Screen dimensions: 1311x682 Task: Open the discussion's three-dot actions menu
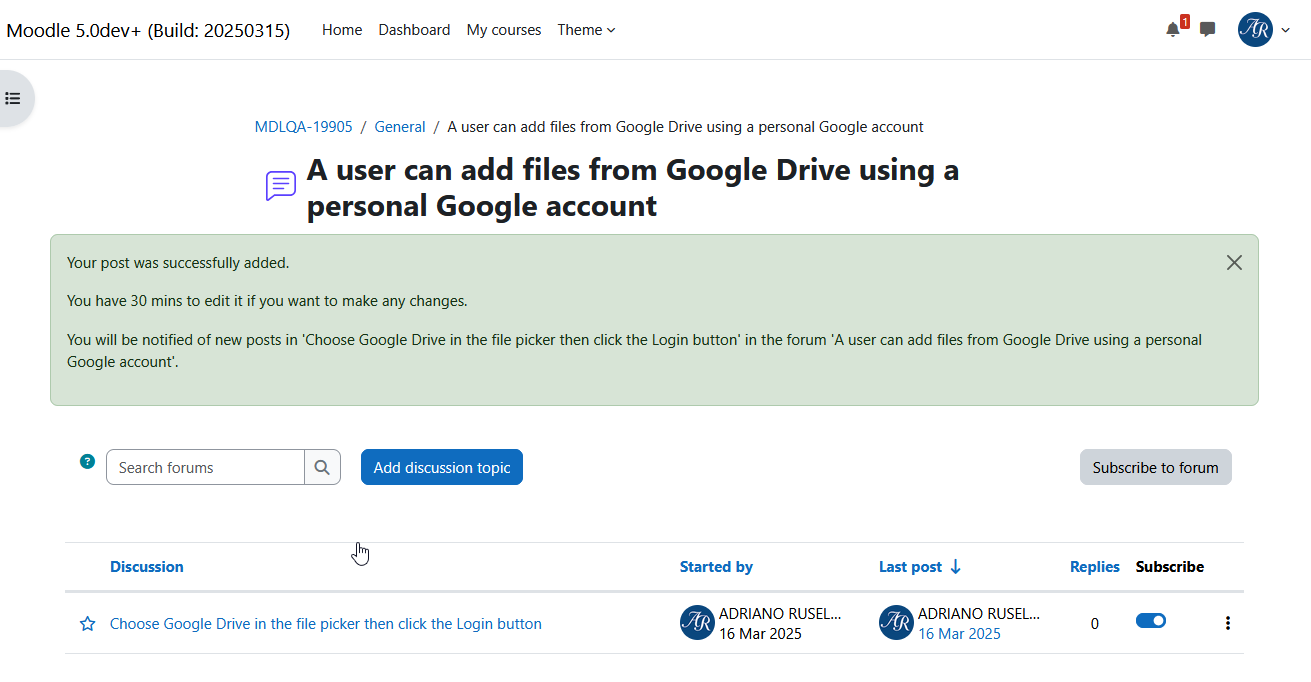[1227, 623]
